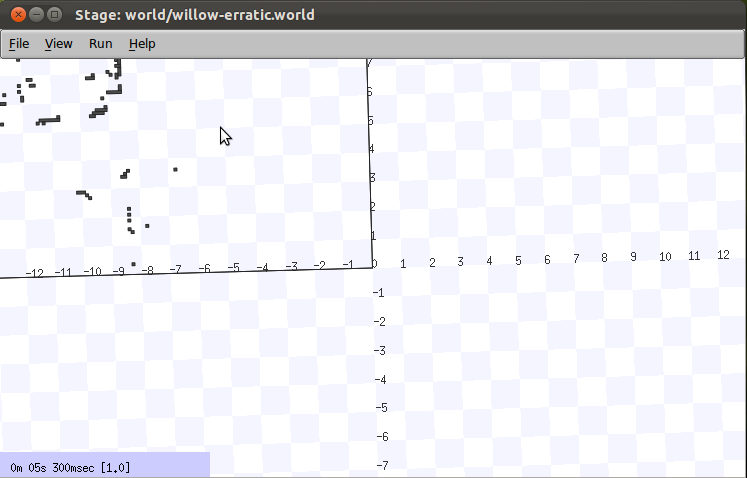Click the x-axis label -12
747x478 pixels.
point(34,274)
